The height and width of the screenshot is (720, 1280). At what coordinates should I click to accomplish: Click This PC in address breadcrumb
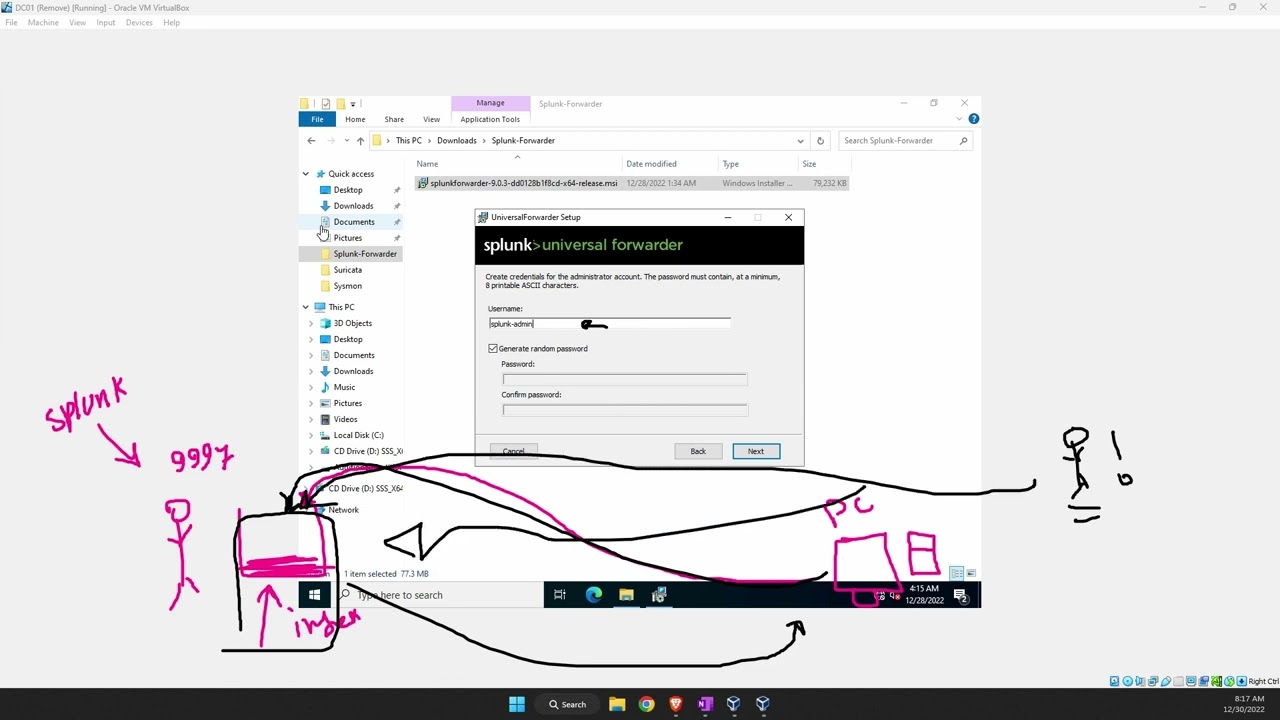[x=408, y=141]
